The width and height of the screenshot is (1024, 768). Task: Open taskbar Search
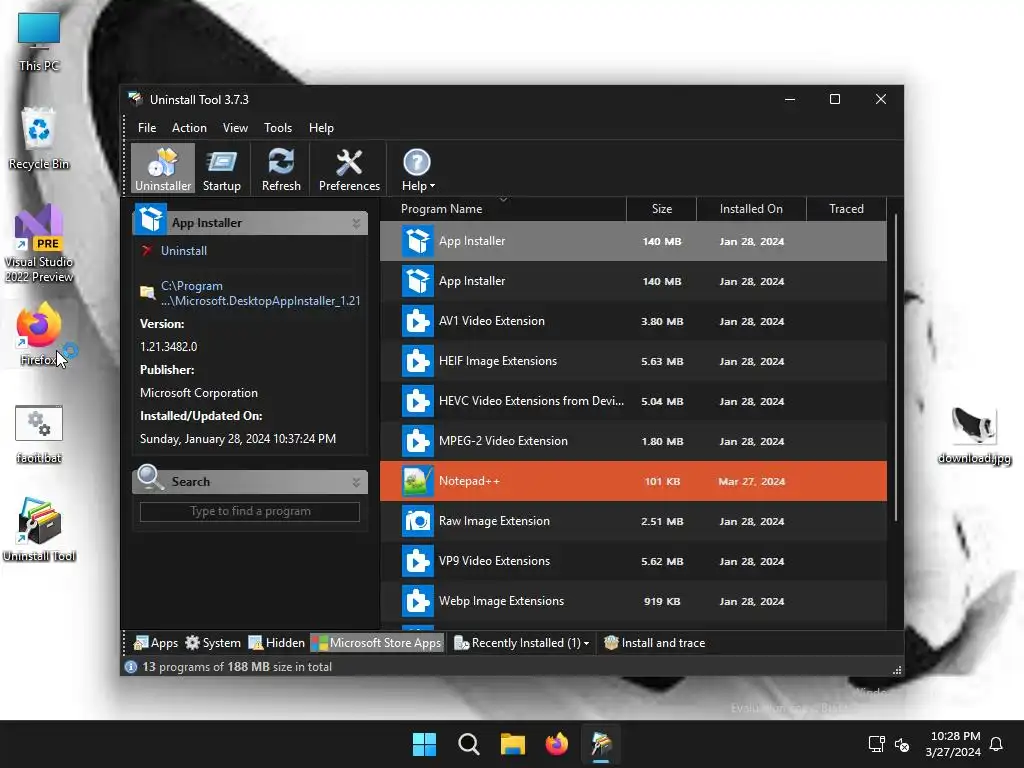coord(468,744)
